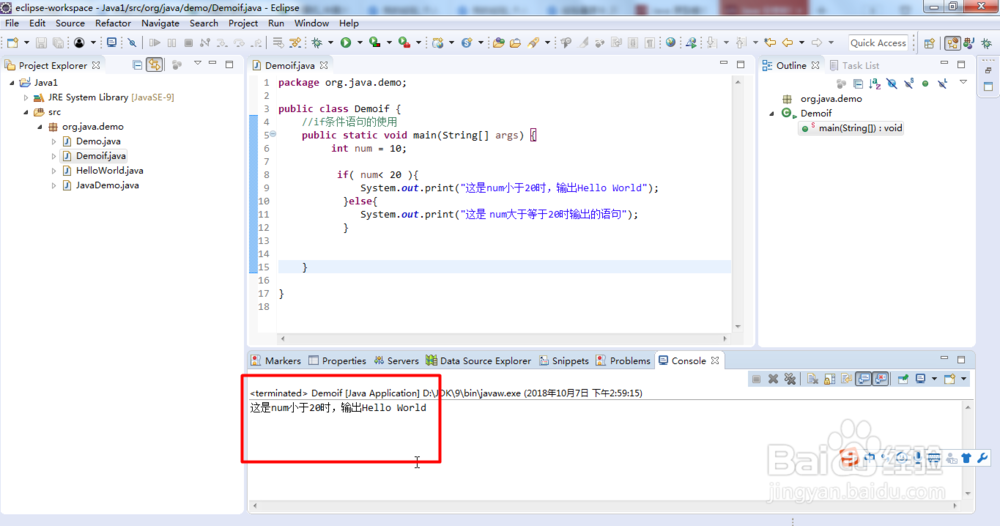
Task: Click the Skip All Breakpoints icon
Action: (132, 43)
